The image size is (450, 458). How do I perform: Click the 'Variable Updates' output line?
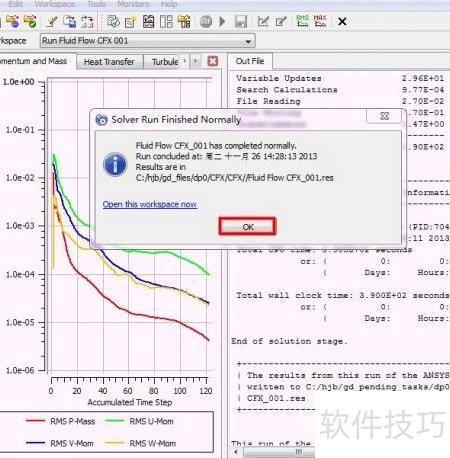[x=279, y=78]
